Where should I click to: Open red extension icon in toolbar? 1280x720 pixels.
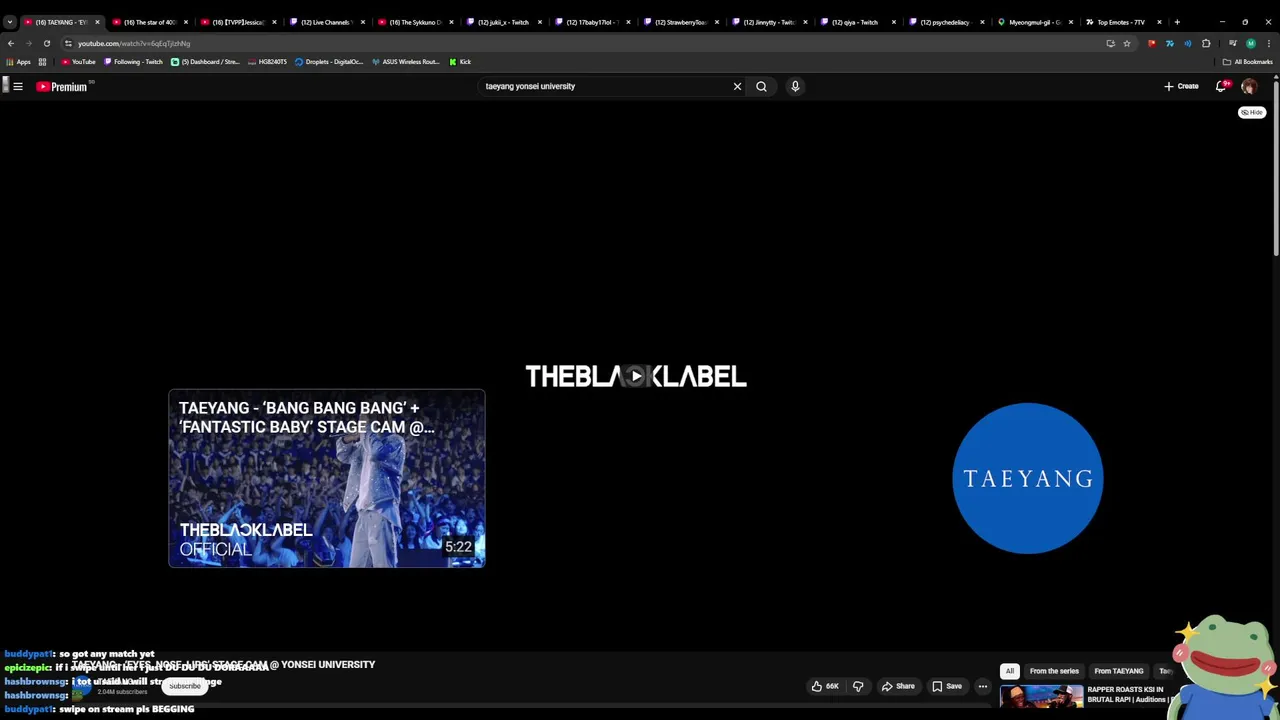click(1151, 43)
